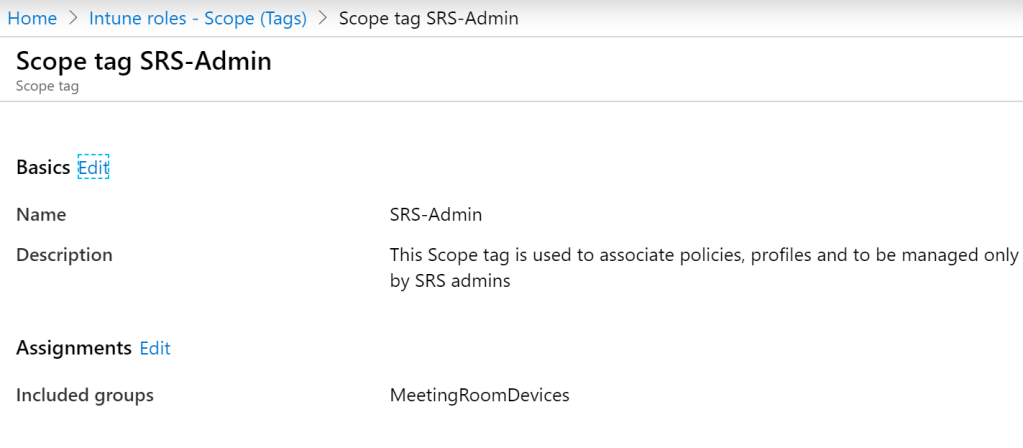Click the Included groups label
This screenshot has height=448, width=1023.
[x=85, y=395]
